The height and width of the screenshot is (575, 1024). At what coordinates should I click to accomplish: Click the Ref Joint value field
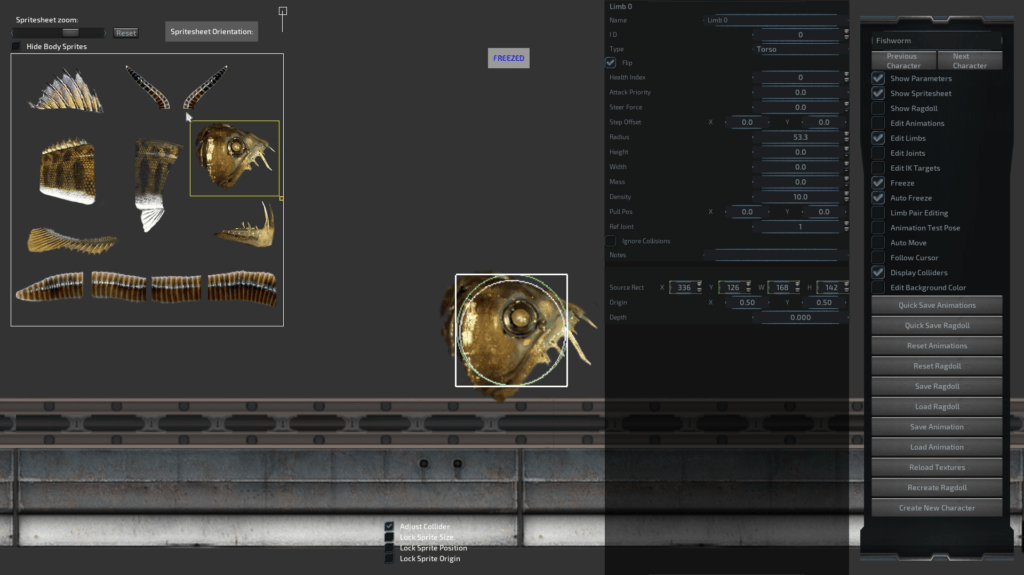(799, 227)
